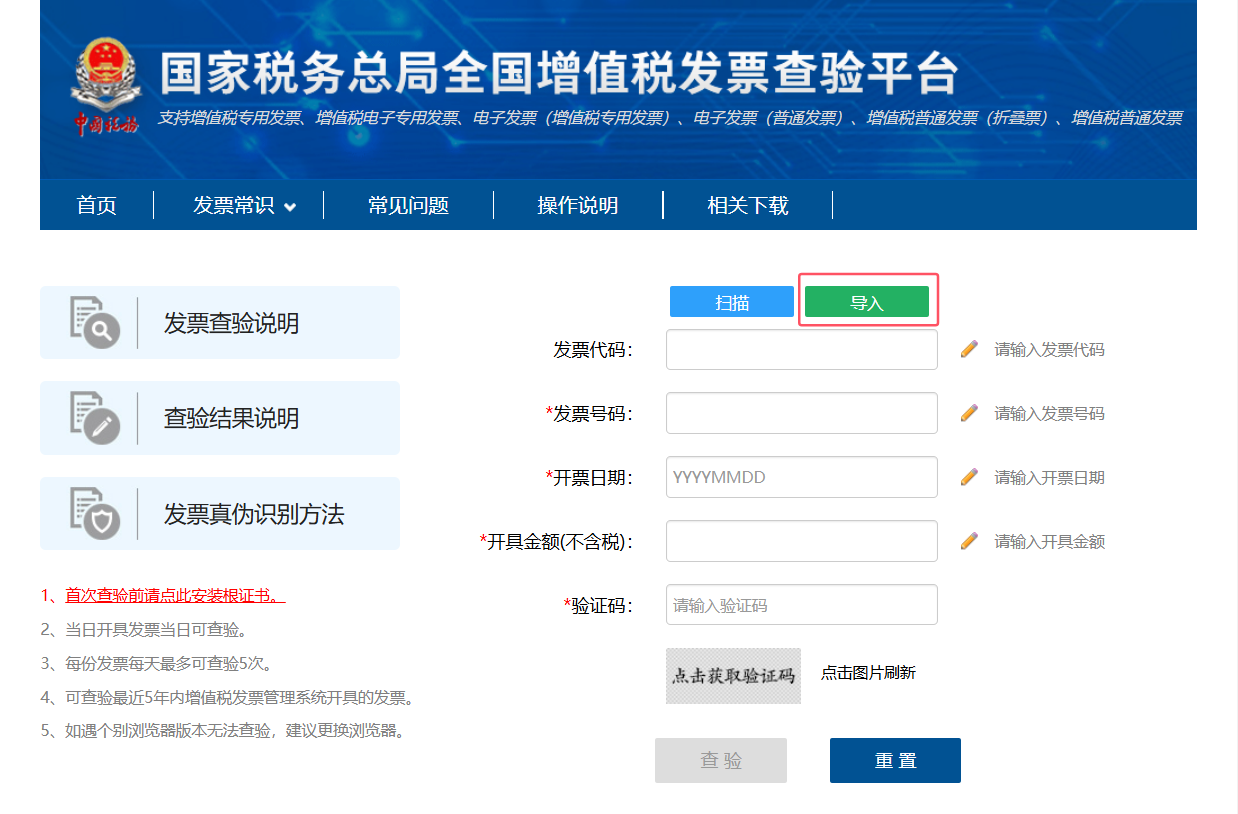Click the magnifier document icon beside 发票查验说明

click(x=94, y=322)
